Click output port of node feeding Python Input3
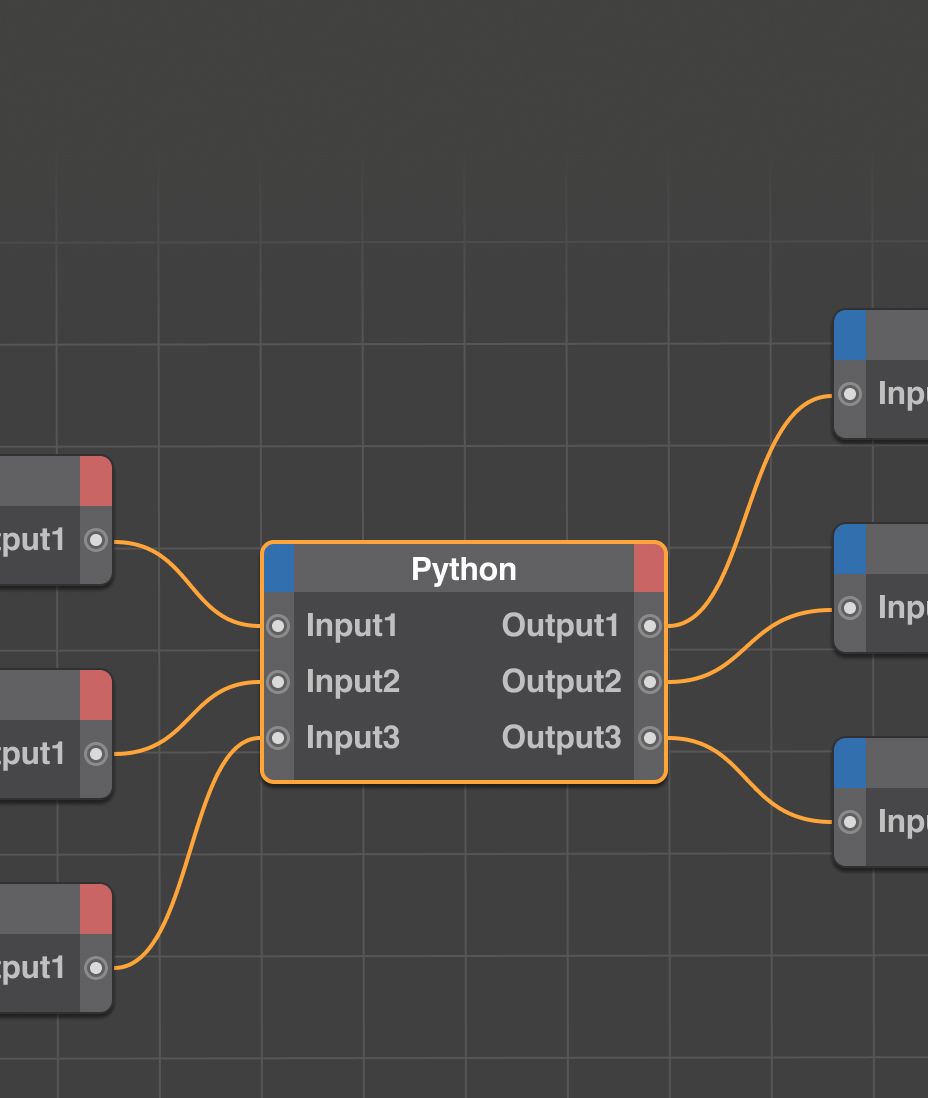This screenshot has width=928, height=1098. [x=96, y=968]
